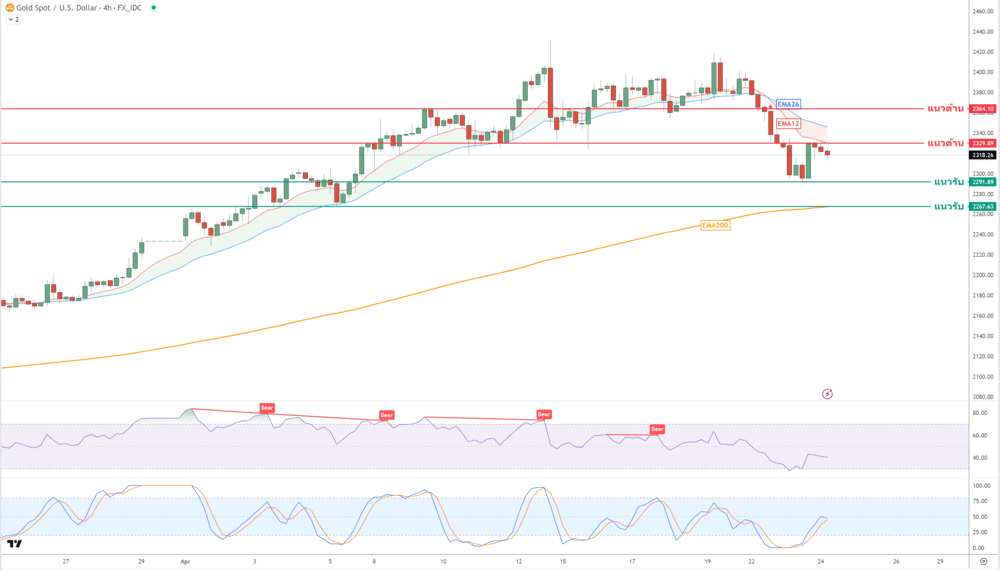The height and width of the screenshot is (571, 1000).
Task: Click the 2291.89 support price tag
Action: [983, 182]
